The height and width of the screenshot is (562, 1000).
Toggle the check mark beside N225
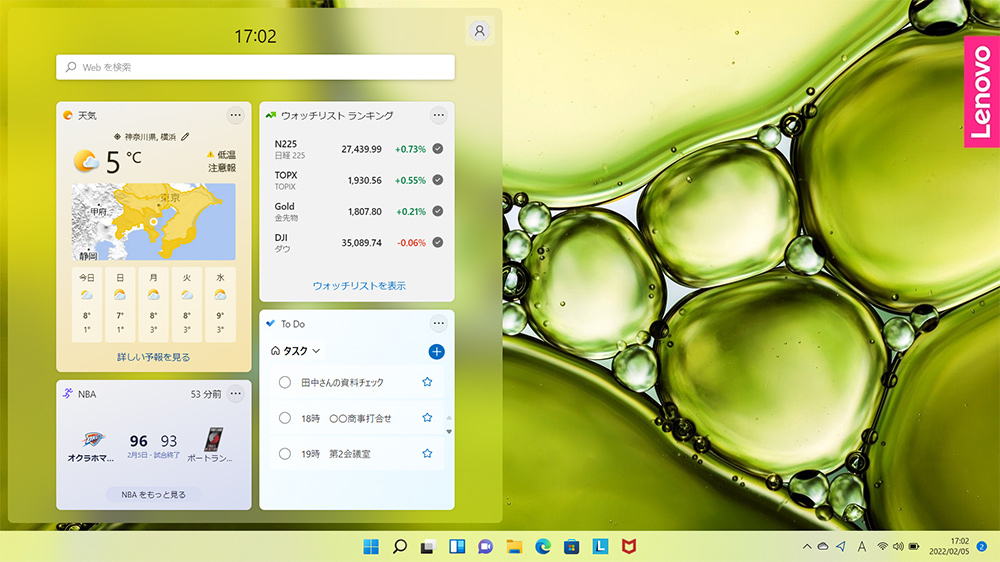point(438,149)
